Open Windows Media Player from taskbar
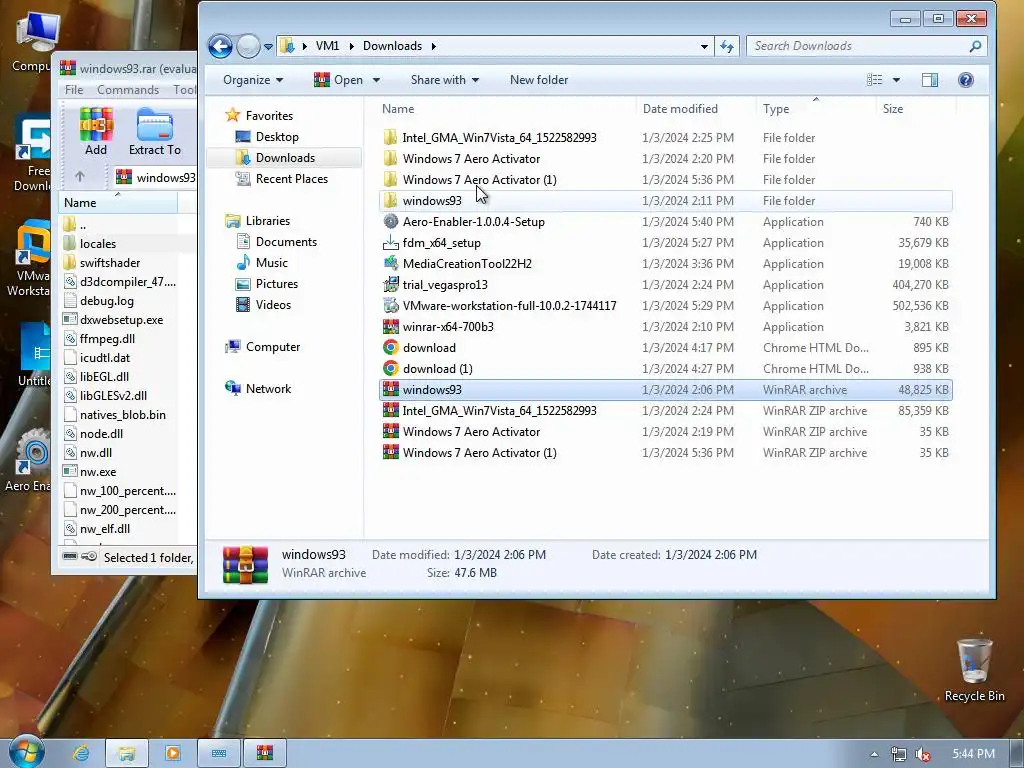 pyautogui.click(x=172, y=754)
